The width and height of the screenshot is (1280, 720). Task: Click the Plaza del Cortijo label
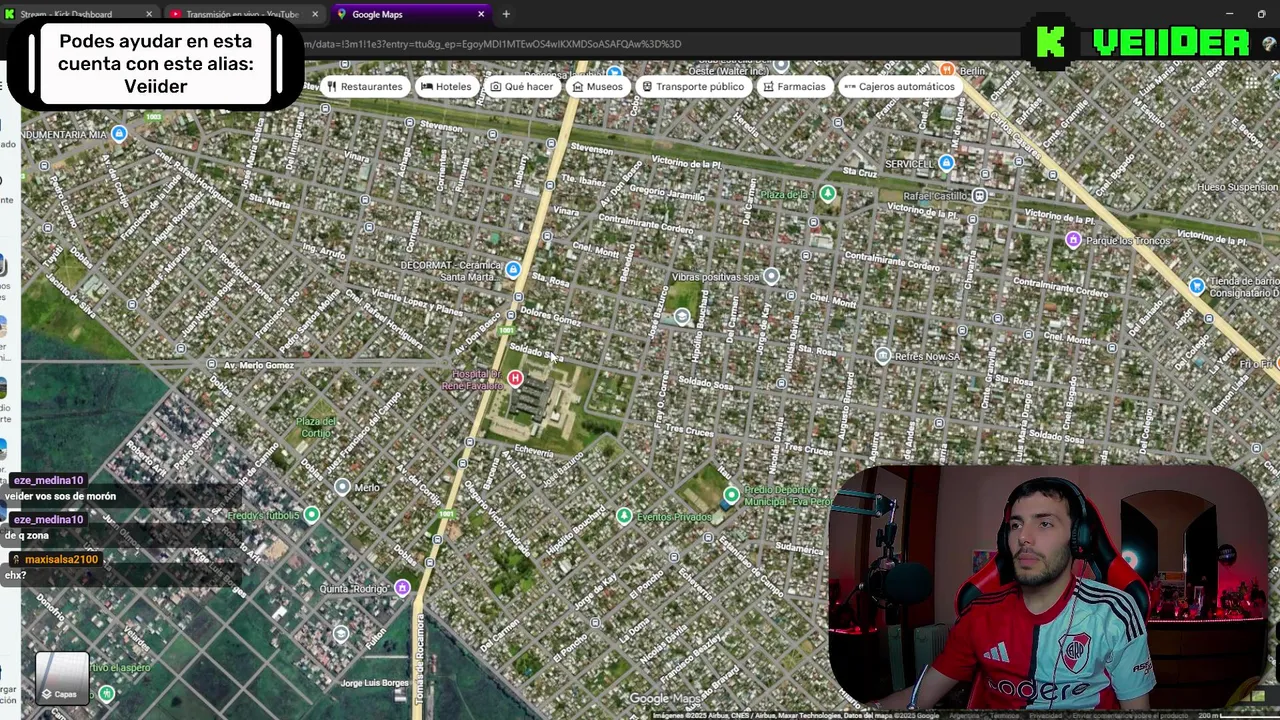(x=317, y=427)
